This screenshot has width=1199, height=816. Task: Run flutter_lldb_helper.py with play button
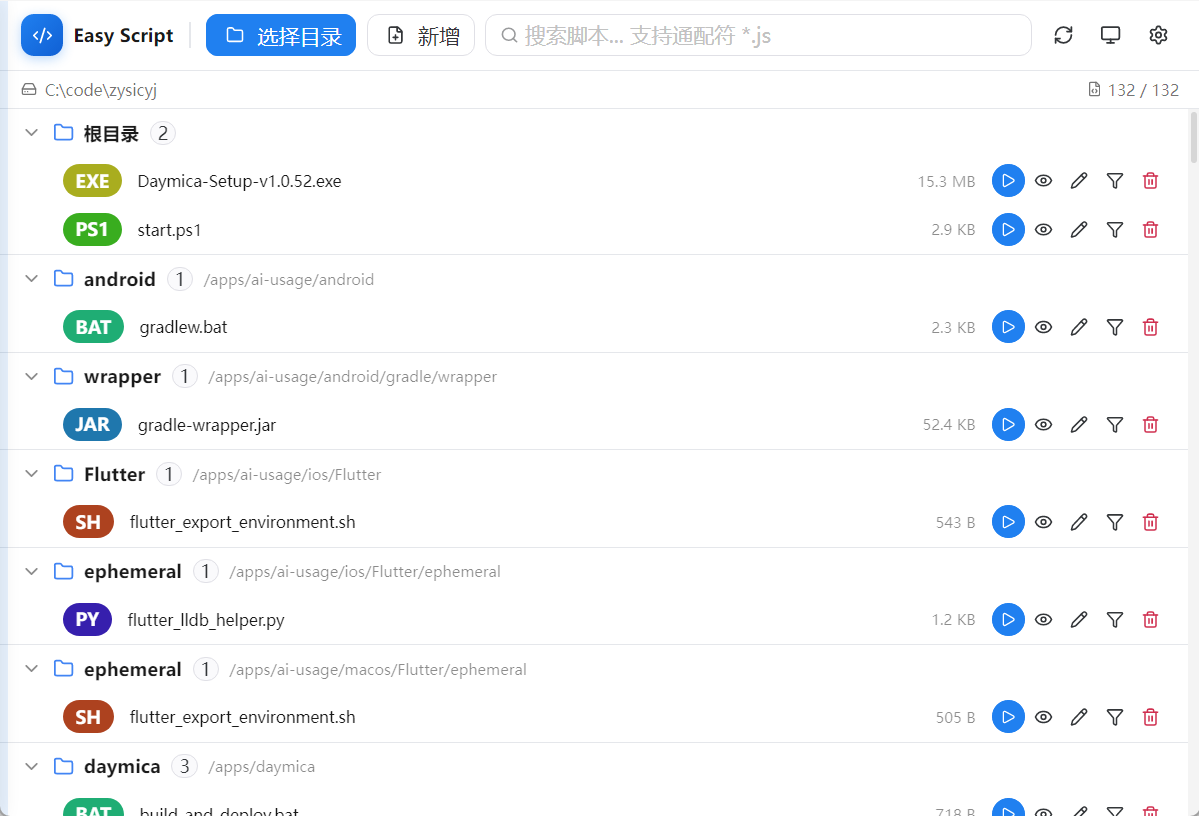click(1008, 619)
